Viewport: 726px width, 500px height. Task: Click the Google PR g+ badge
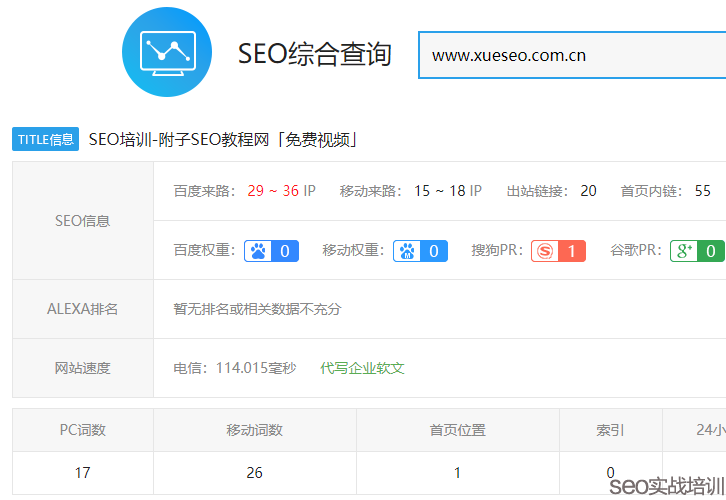point(696,250)
